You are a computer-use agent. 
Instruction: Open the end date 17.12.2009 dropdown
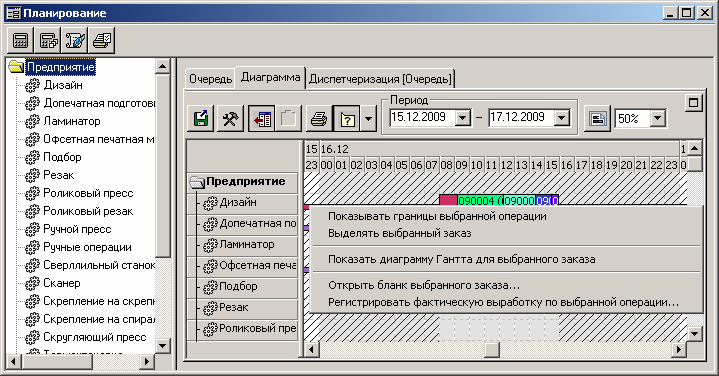point(562,118)
